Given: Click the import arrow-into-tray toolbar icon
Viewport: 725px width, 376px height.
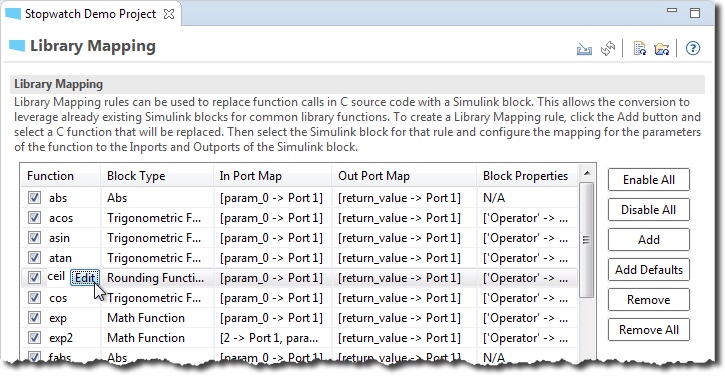Looking at the screenshot, I should (584, 49).
